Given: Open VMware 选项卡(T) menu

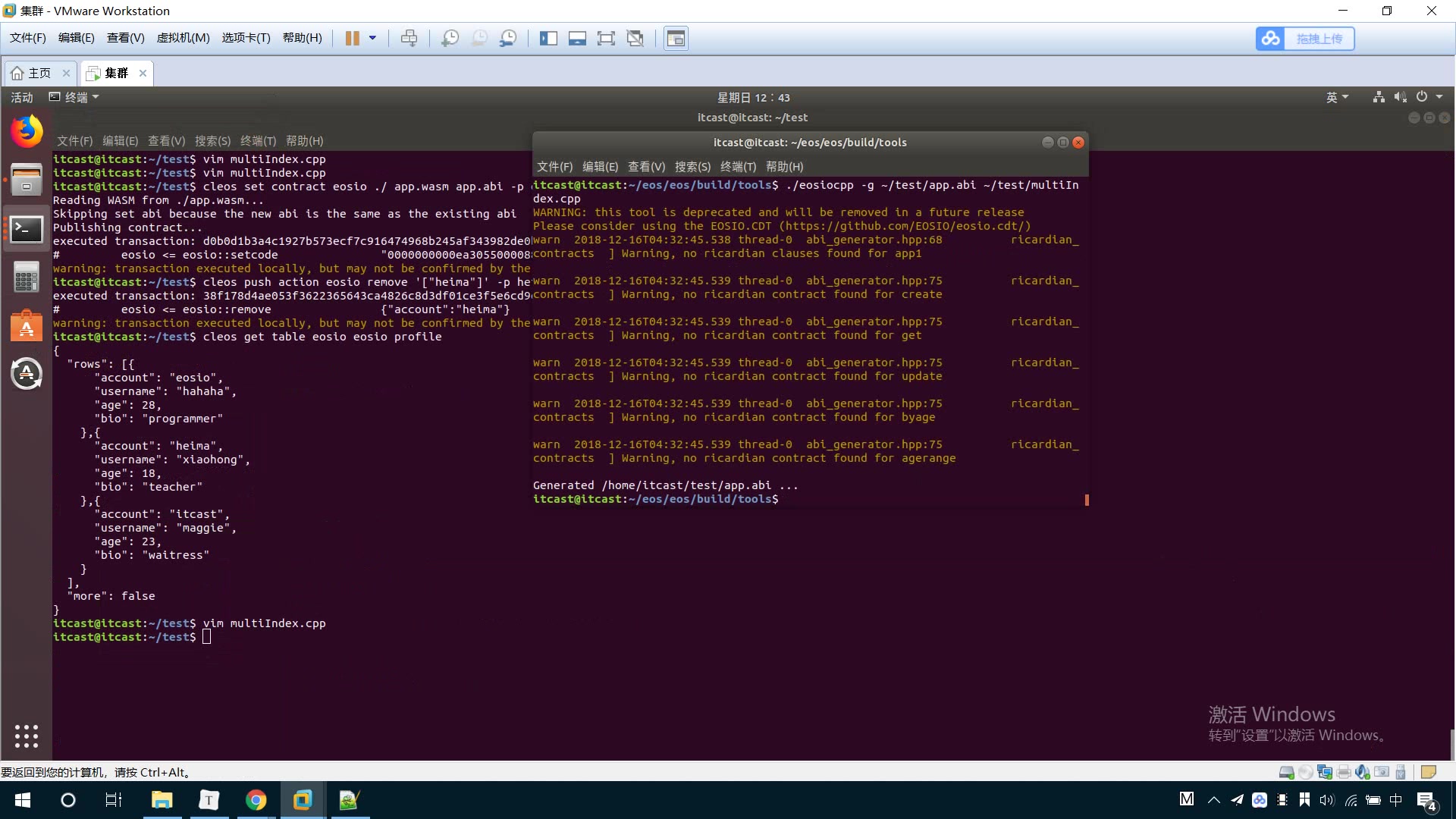Looking at the screenshot, I should (246, 38).
